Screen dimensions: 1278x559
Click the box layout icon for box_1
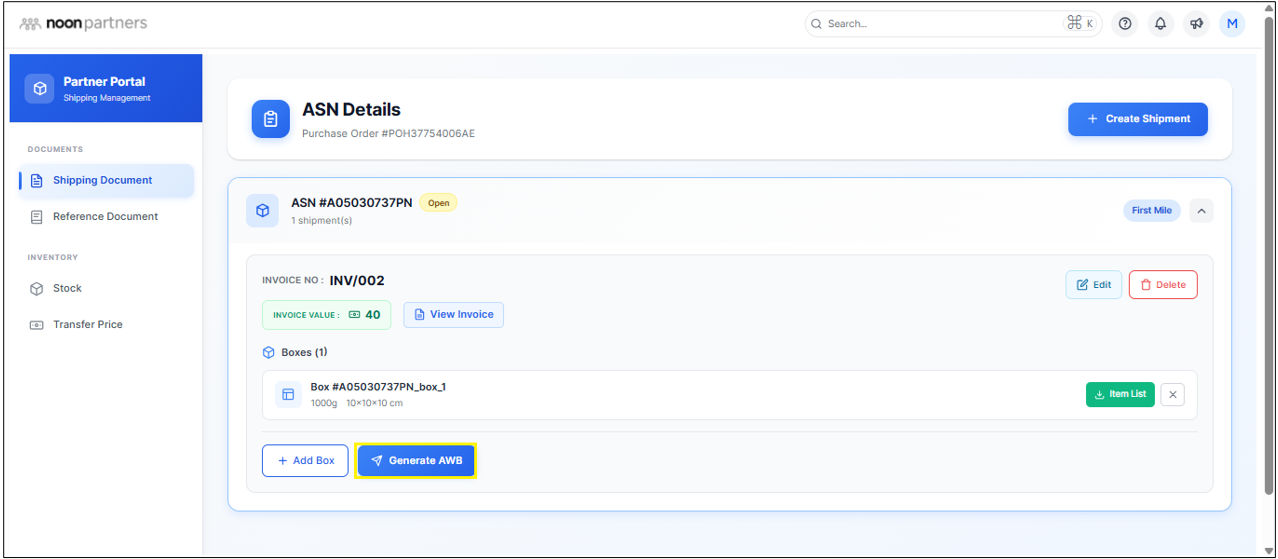tap(288, 395)
